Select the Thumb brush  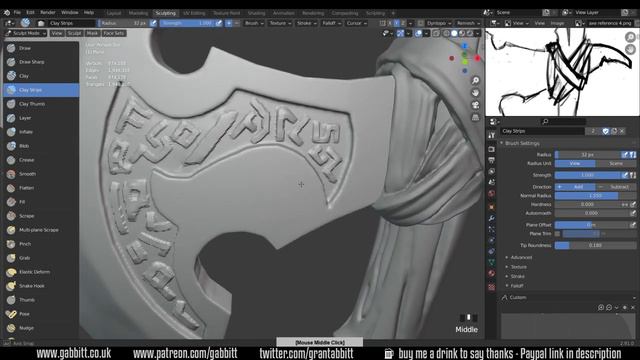pyautogui.click(x=41, y=300)
